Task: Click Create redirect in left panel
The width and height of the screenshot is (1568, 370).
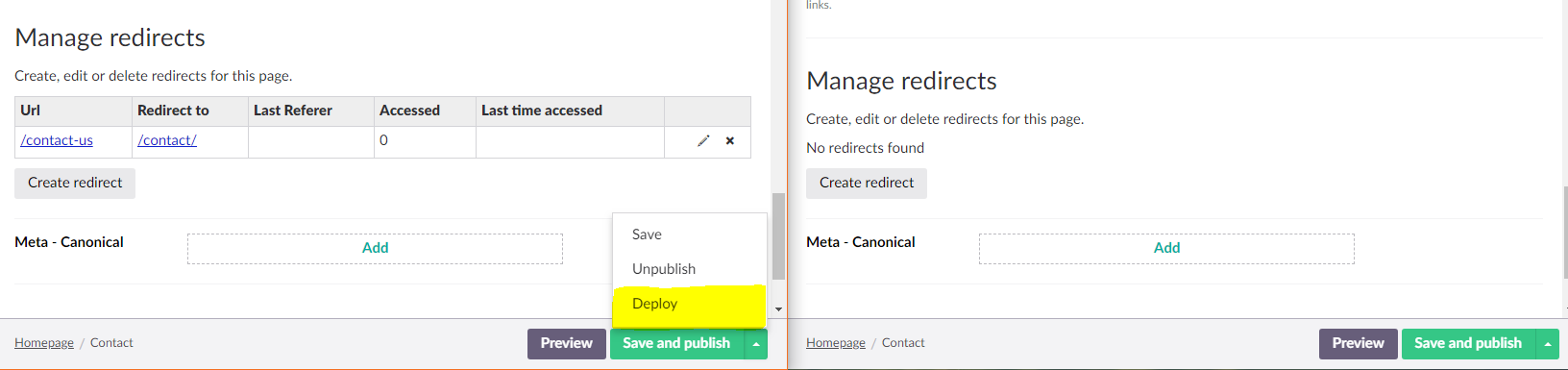Action: click(x=75, y=183)
